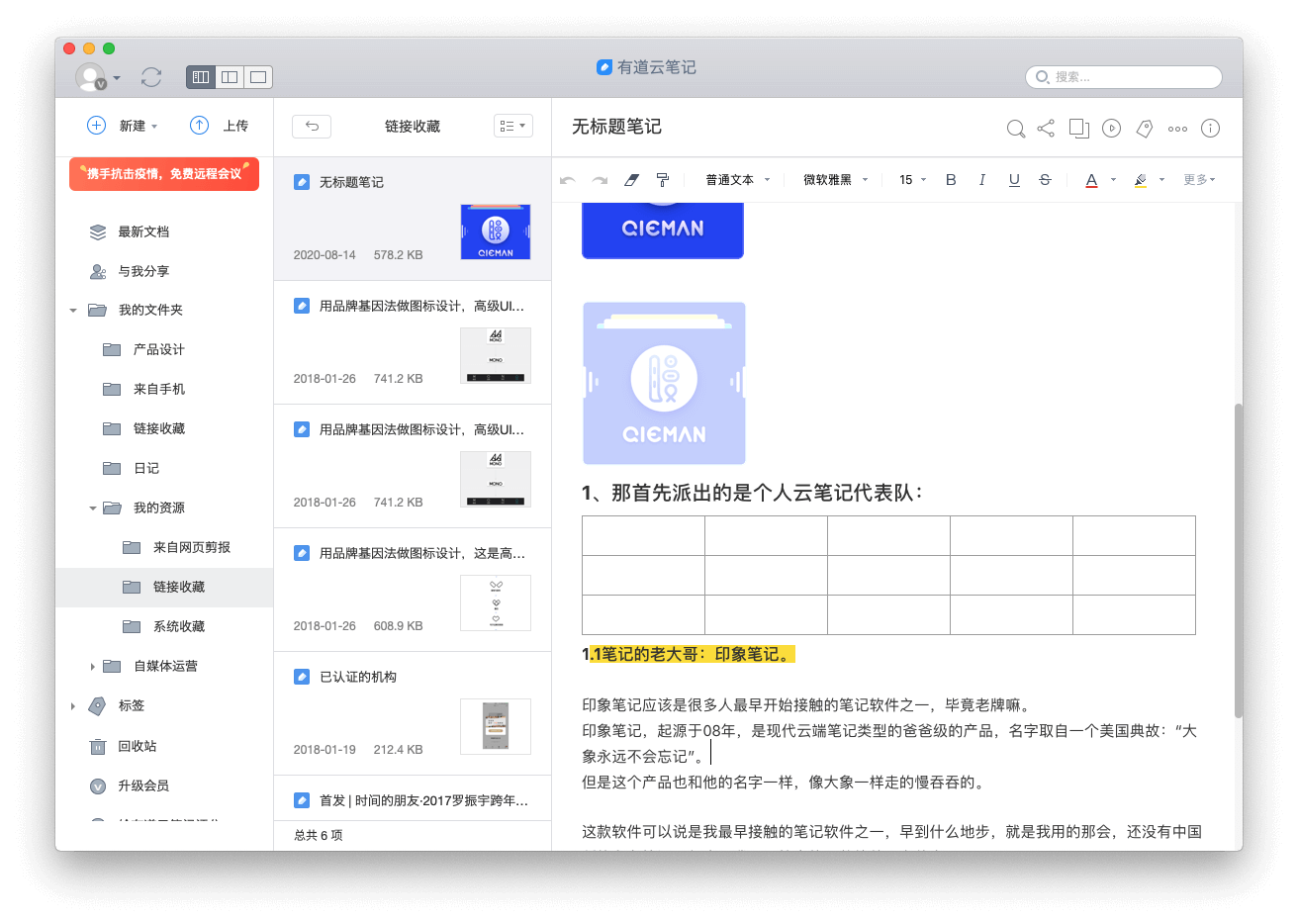Open the 日记 folder
1298x924 pixels.
[145, 468]
